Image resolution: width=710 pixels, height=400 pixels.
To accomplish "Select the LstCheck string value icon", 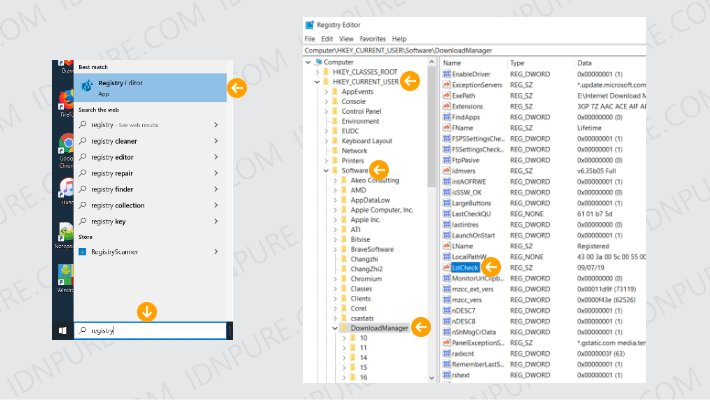I will pos(446,268).
